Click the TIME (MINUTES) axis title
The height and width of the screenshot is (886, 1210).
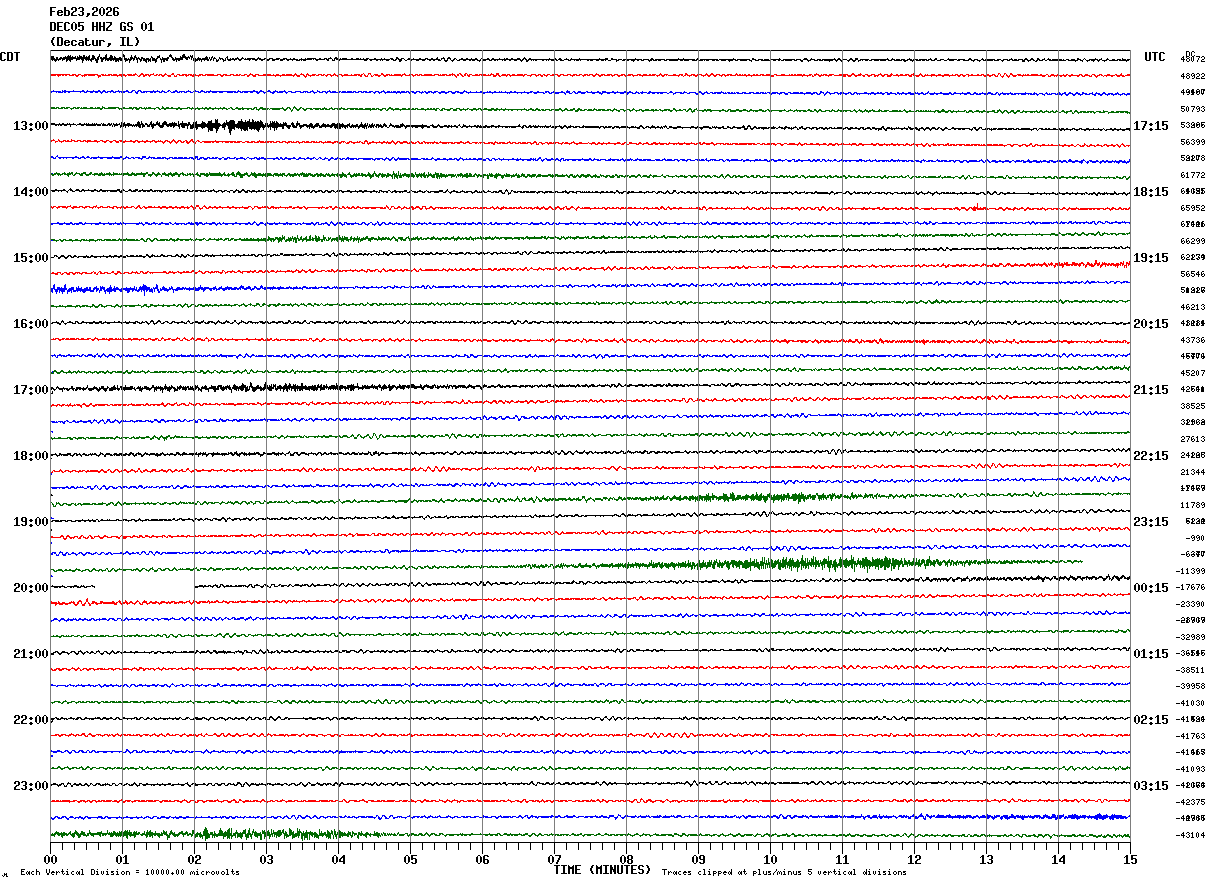click(602, 870)
